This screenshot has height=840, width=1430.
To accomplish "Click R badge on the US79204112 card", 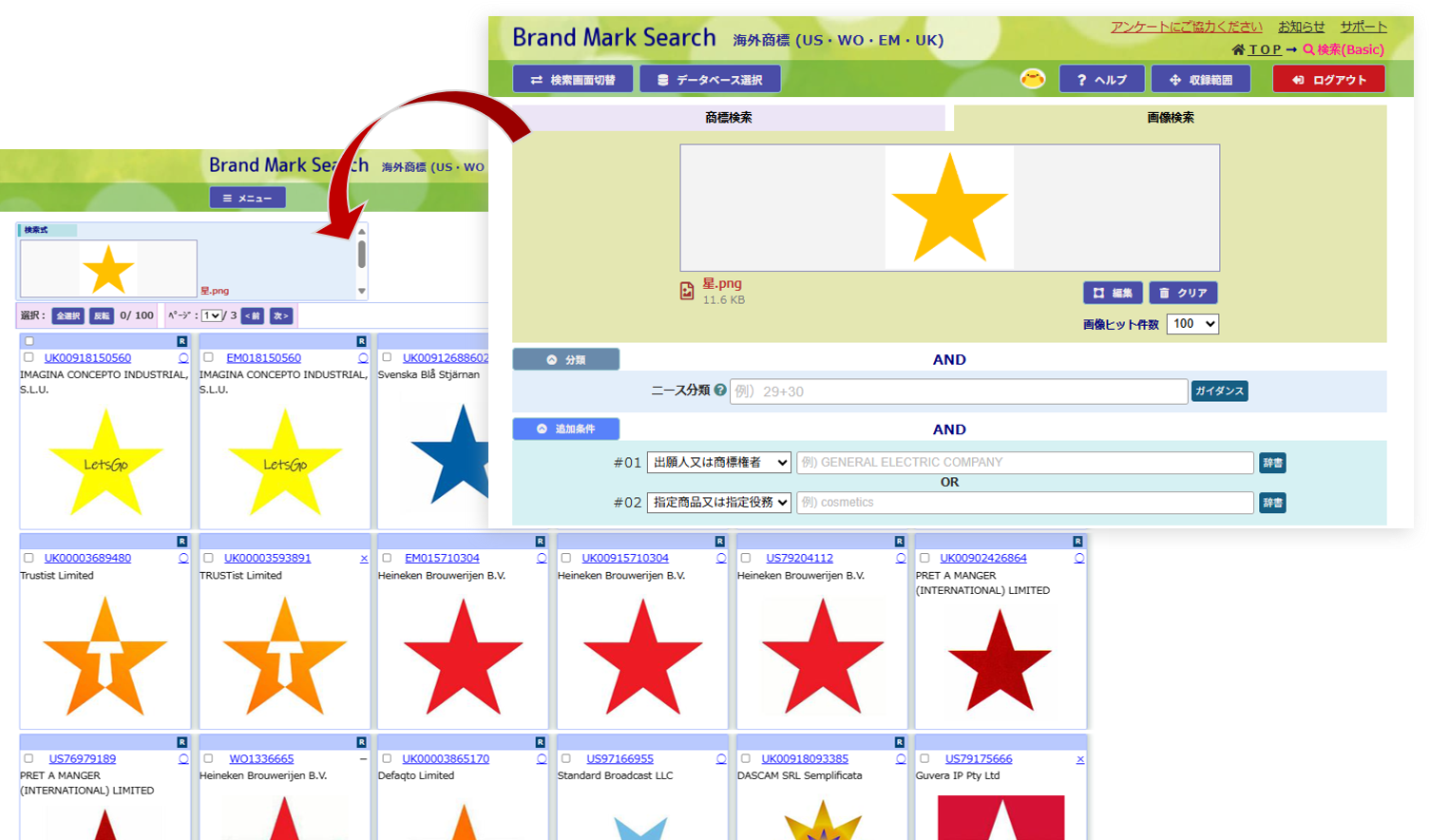I will [899, 542].
